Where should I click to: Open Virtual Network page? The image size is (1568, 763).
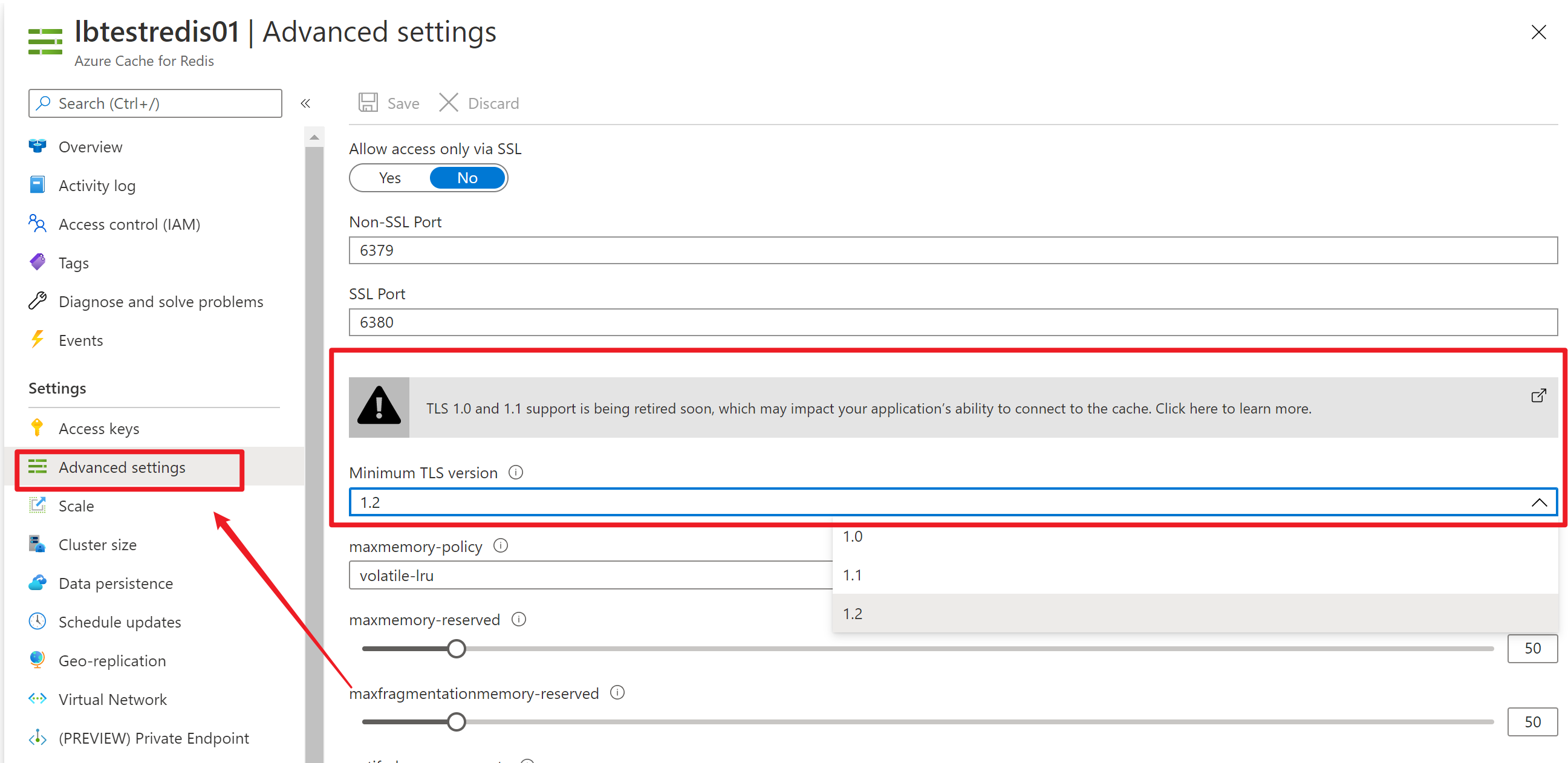coord(112,699)
